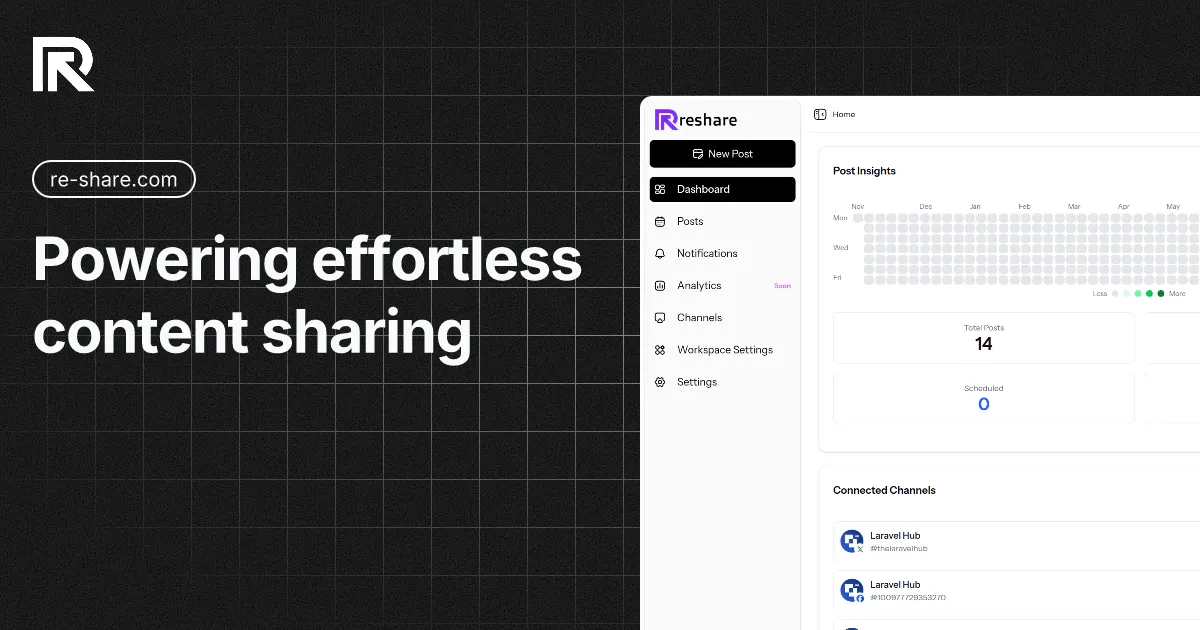The height and width of the screenshot is (630, 1200).
Task: Select the Analytics menu item
Action: (x=723, y=285)
